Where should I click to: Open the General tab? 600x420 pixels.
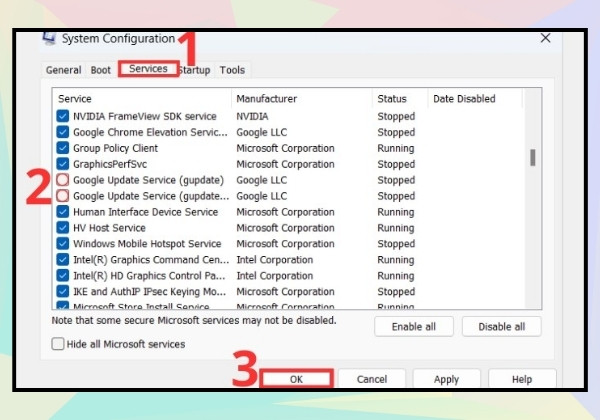coord(64,70)
